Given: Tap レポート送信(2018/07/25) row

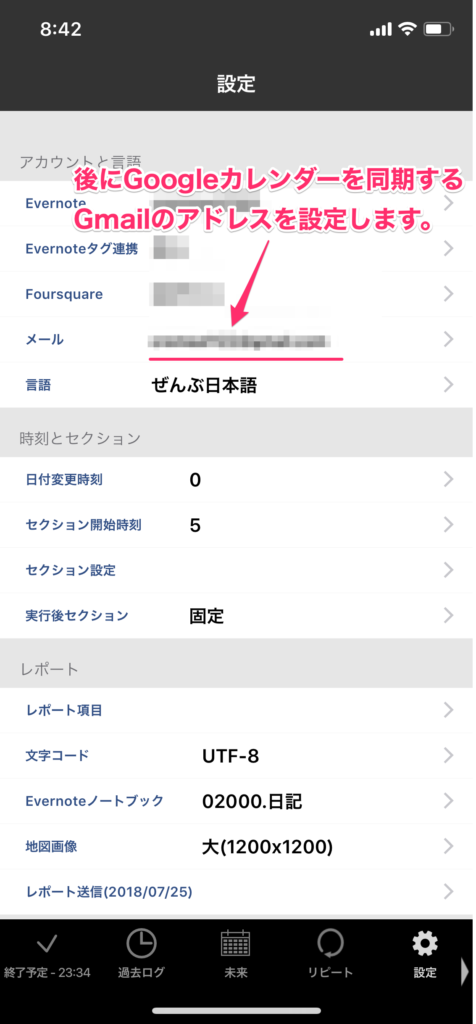Looking at the screenshot, I should coord(236,891).
